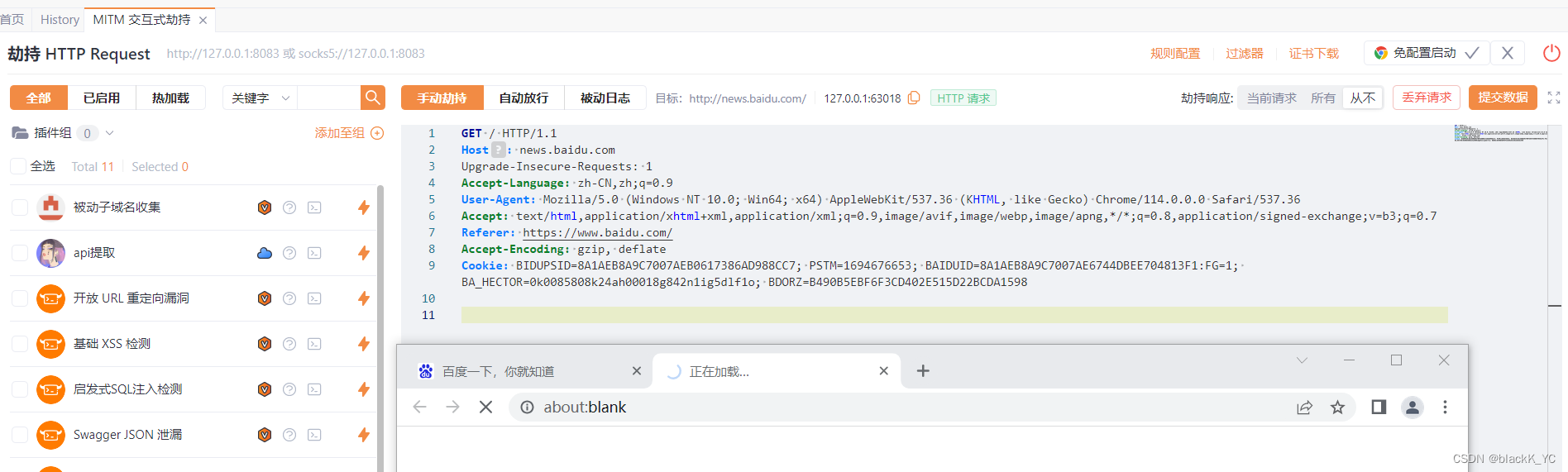Screen dimensions: 1568x472
Task: Switch to the 首页 tab
Action: coord(12,19)
